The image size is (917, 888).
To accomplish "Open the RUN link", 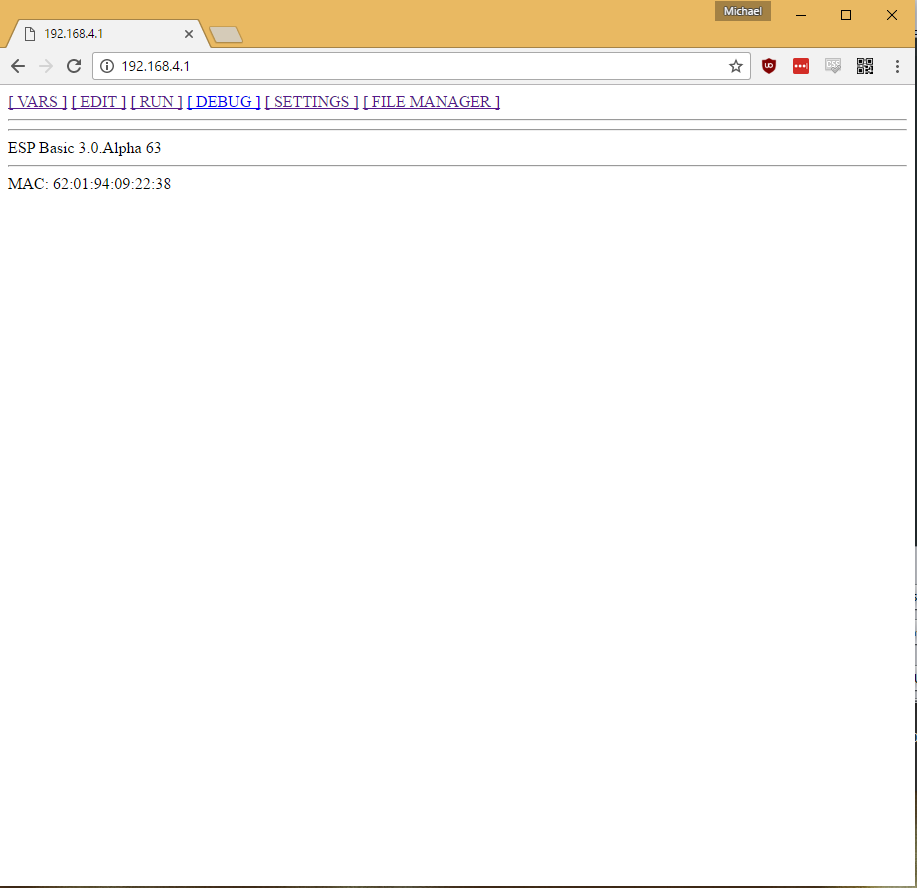I will 157,102.
